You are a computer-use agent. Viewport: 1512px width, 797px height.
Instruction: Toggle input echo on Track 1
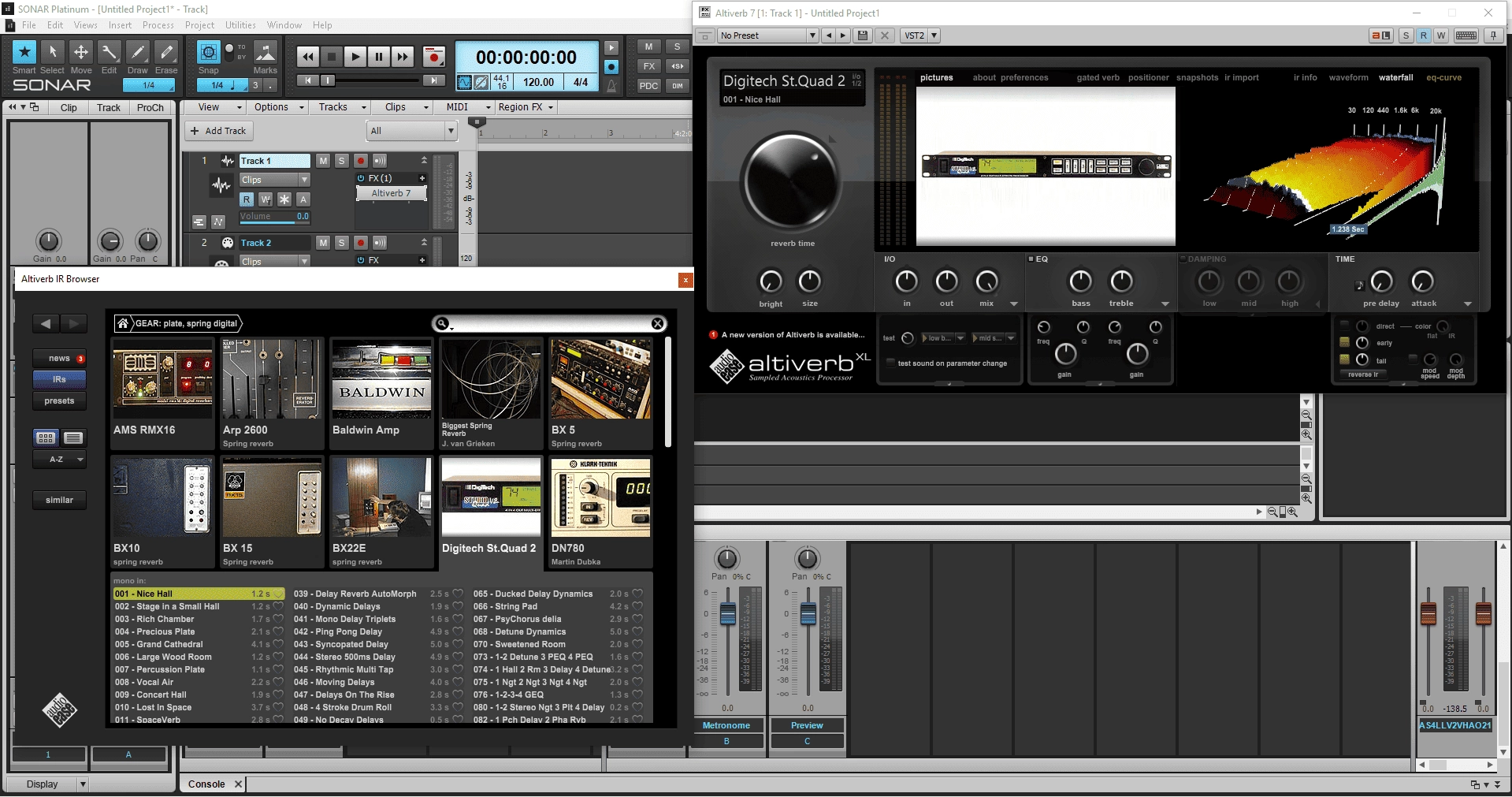click(x=380, y=161)
